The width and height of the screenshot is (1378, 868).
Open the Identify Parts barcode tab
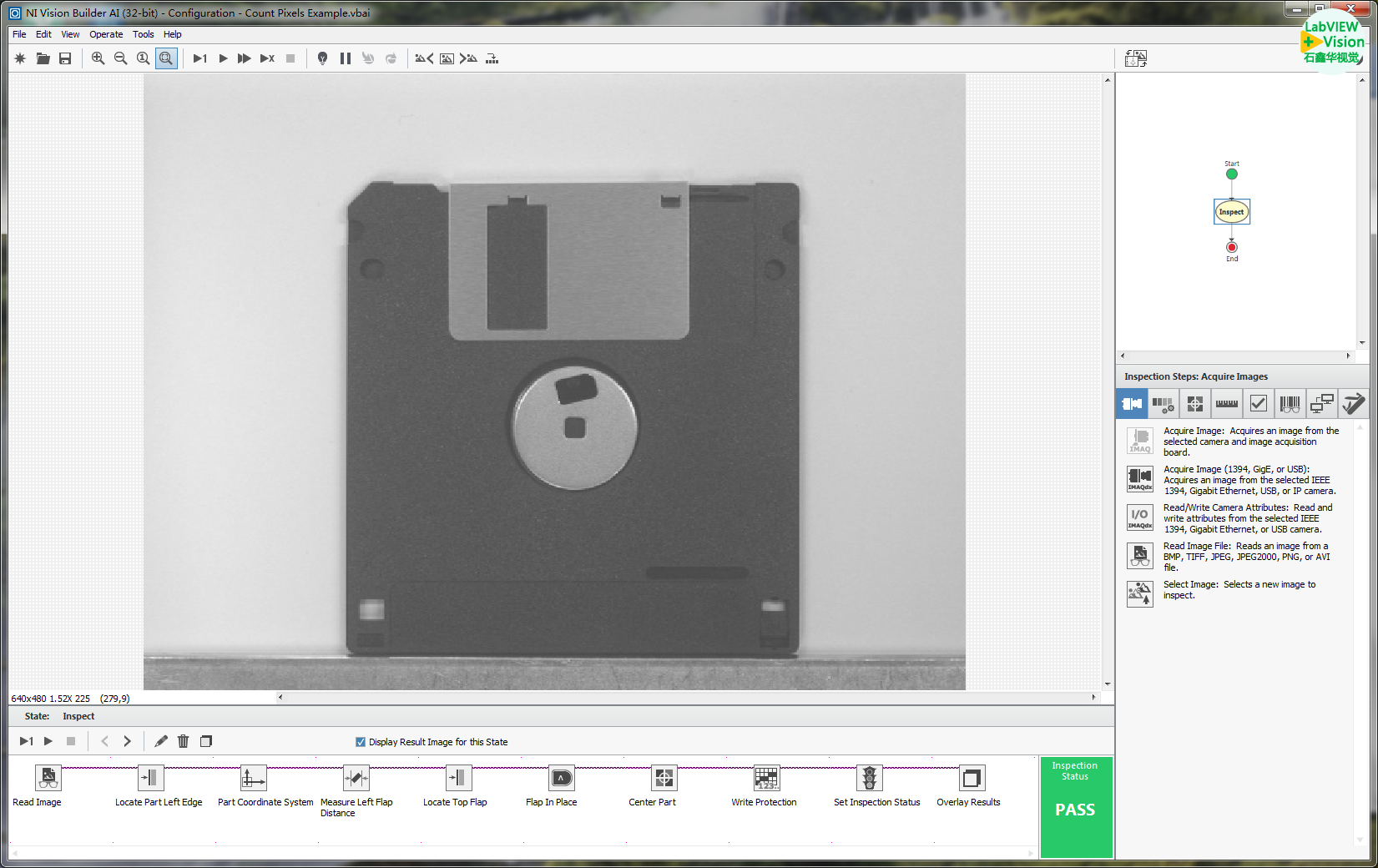[1290, 404]
